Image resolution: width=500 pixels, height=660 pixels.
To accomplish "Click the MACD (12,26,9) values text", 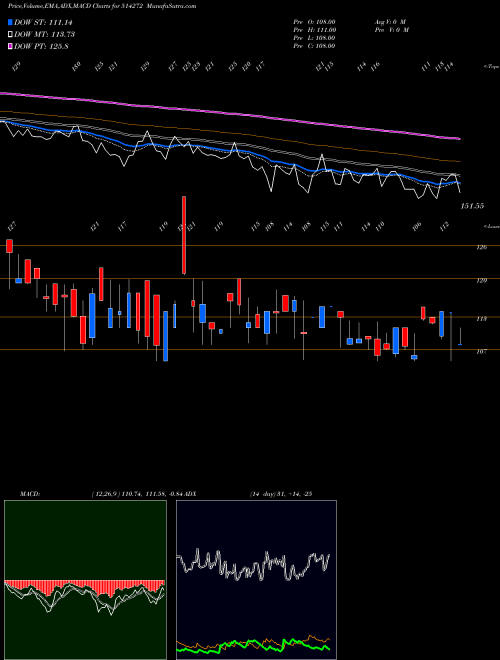I will (x=138, y=494).
